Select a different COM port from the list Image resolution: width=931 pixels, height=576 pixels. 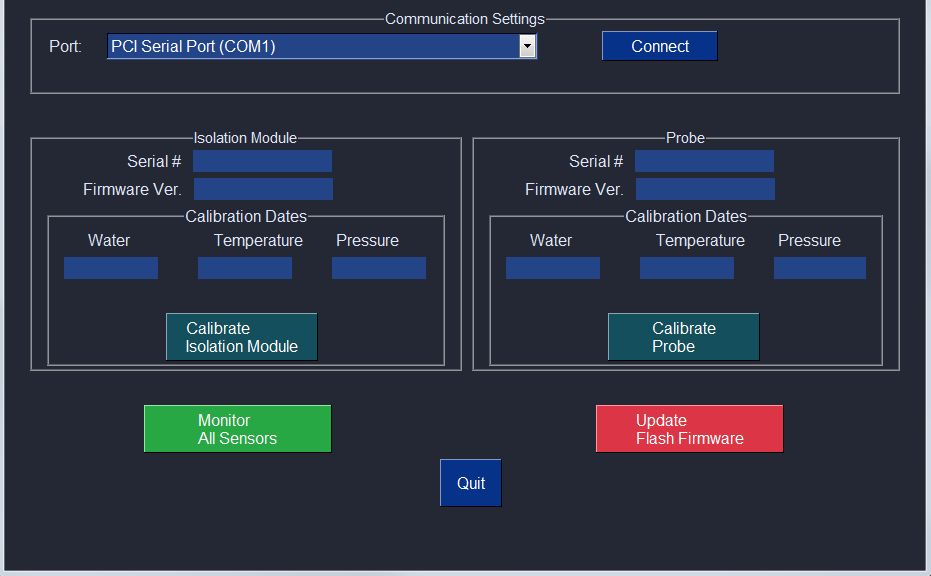528,46
